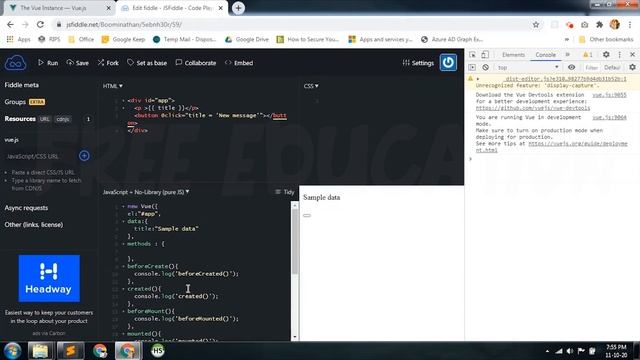Image resolution: width=640 pixels, height=360 pixels.
Task: Click the JSFiddle cloud logo
Action: (15, 63)
